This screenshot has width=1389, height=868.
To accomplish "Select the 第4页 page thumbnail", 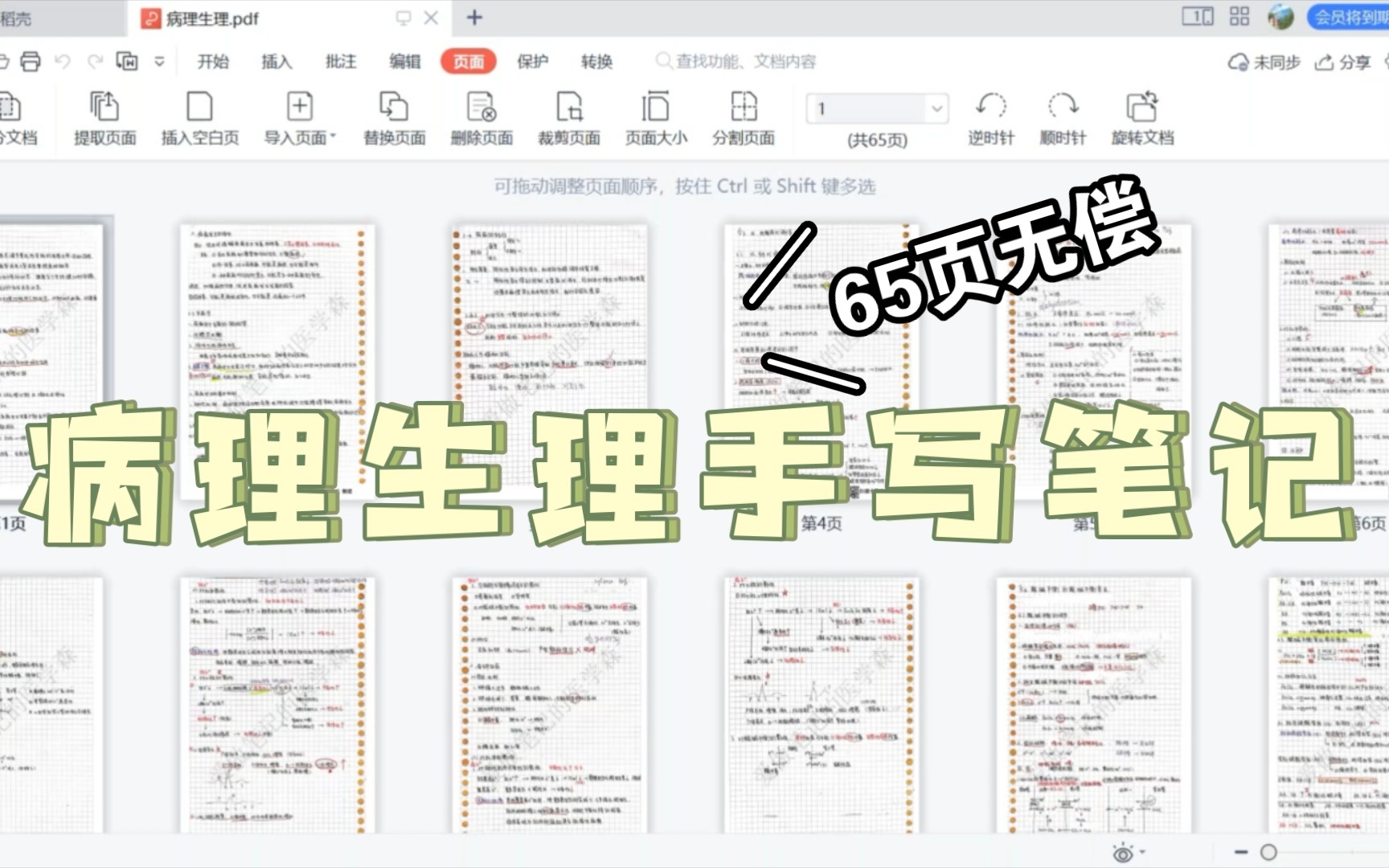I will (x=822, y=362).
